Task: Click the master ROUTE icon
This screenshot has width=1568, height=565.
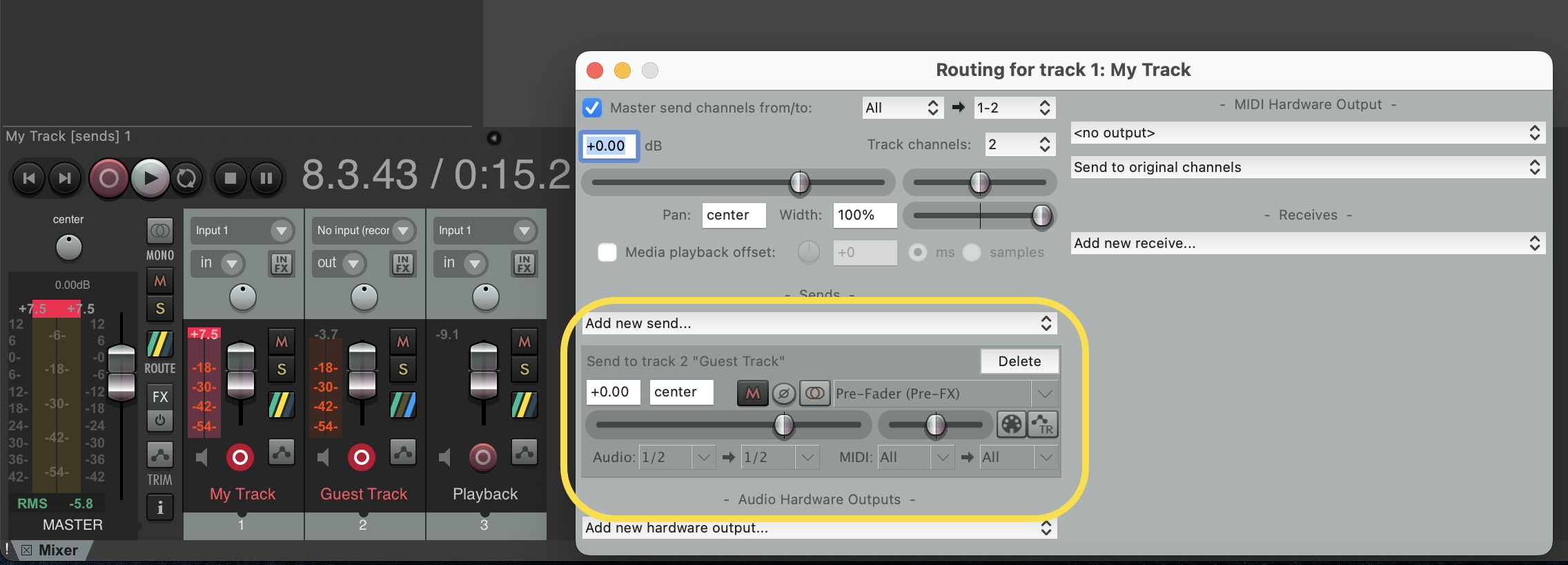Action: (159, 344)
